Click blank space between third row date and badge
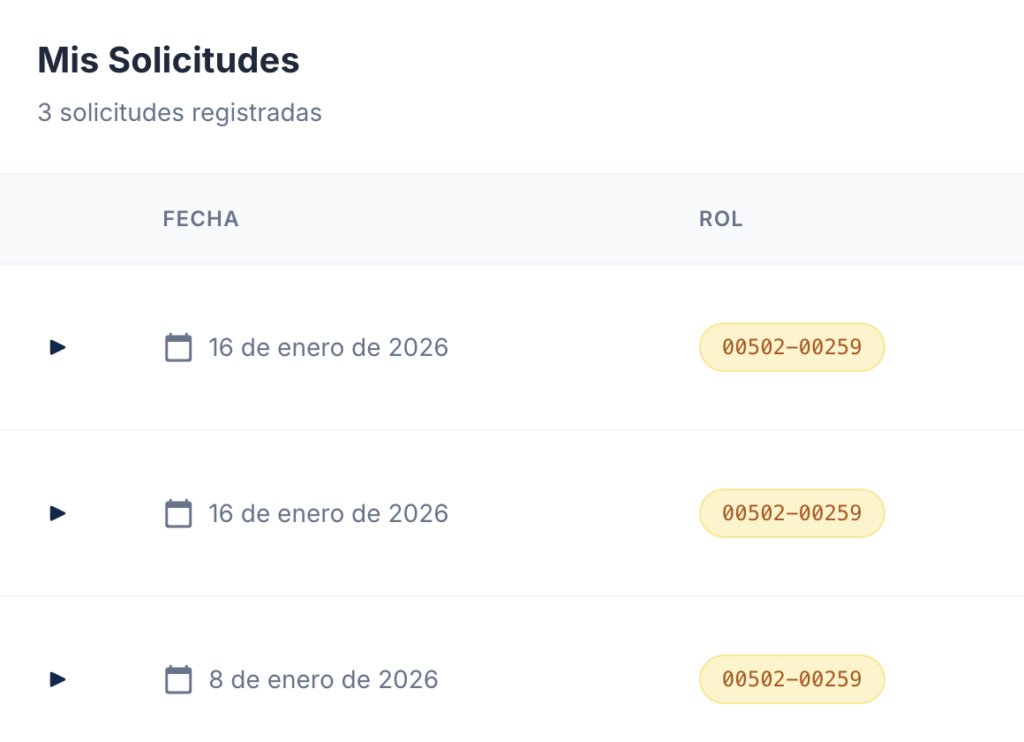Image resolution: width=1024 pixels, height=742 pixels. point(570,680)
